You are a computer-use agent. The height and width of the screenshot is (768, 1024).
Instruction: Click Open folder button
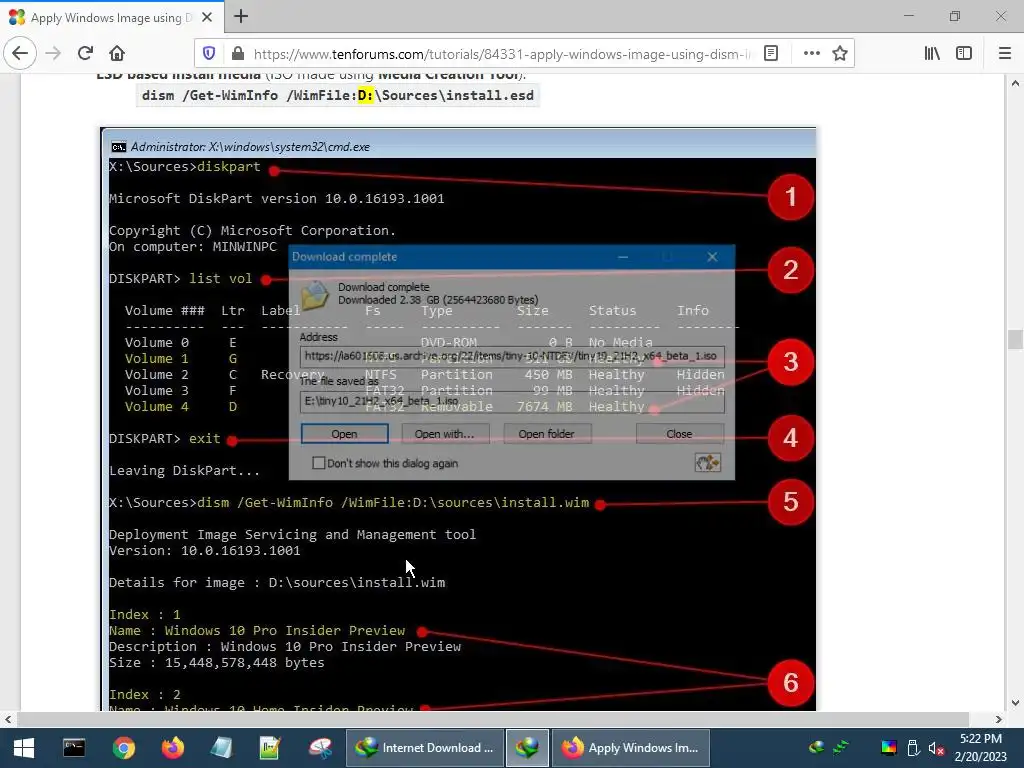(547, 434)
